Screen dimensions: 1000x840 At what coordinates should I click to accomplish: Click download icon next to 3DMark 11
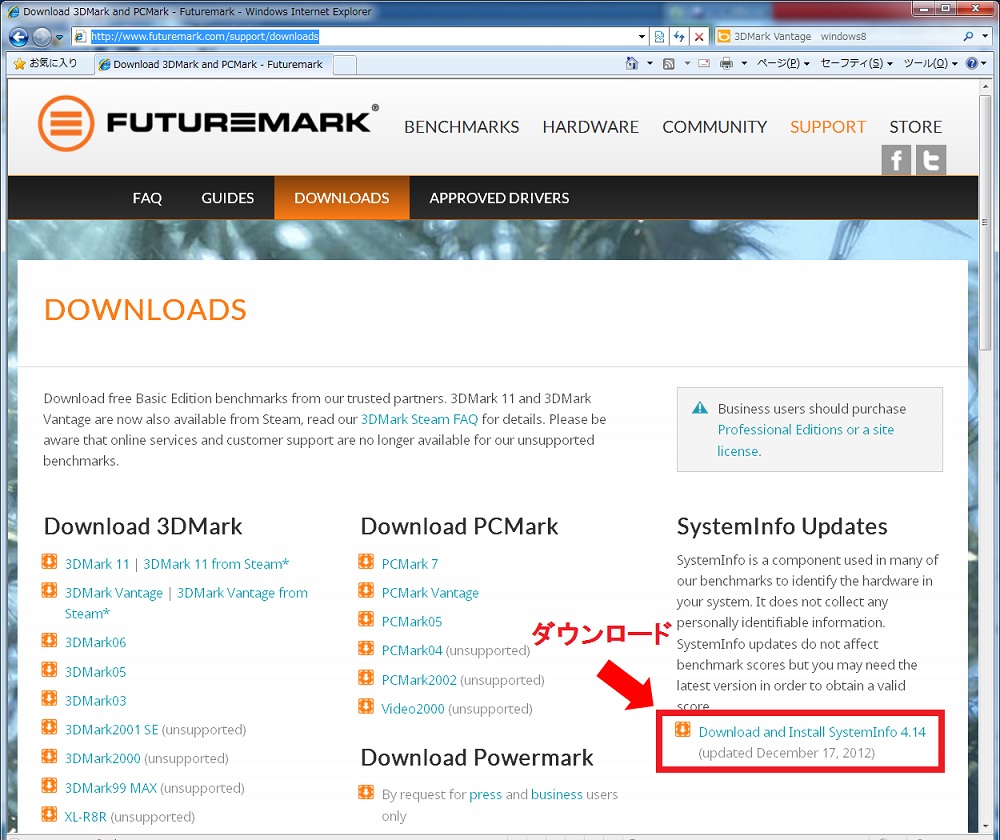[49, 561]
